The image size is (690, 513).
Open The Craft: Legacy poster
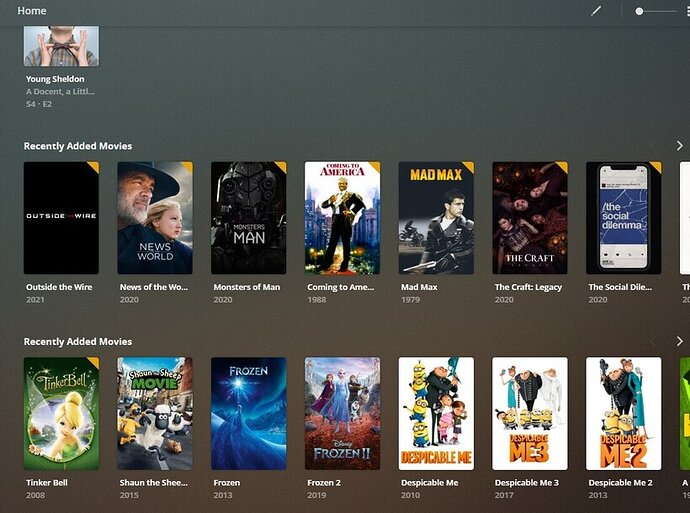coord(530,218)
